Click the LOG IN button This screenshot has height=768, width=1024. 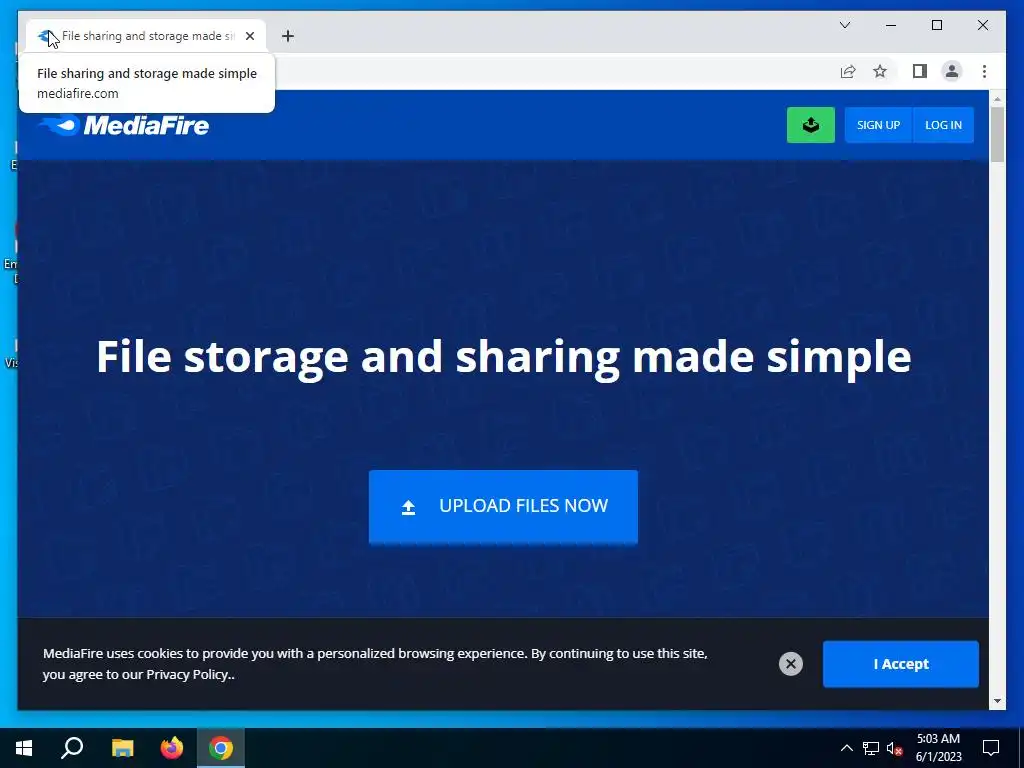click(x=943, y=125)
